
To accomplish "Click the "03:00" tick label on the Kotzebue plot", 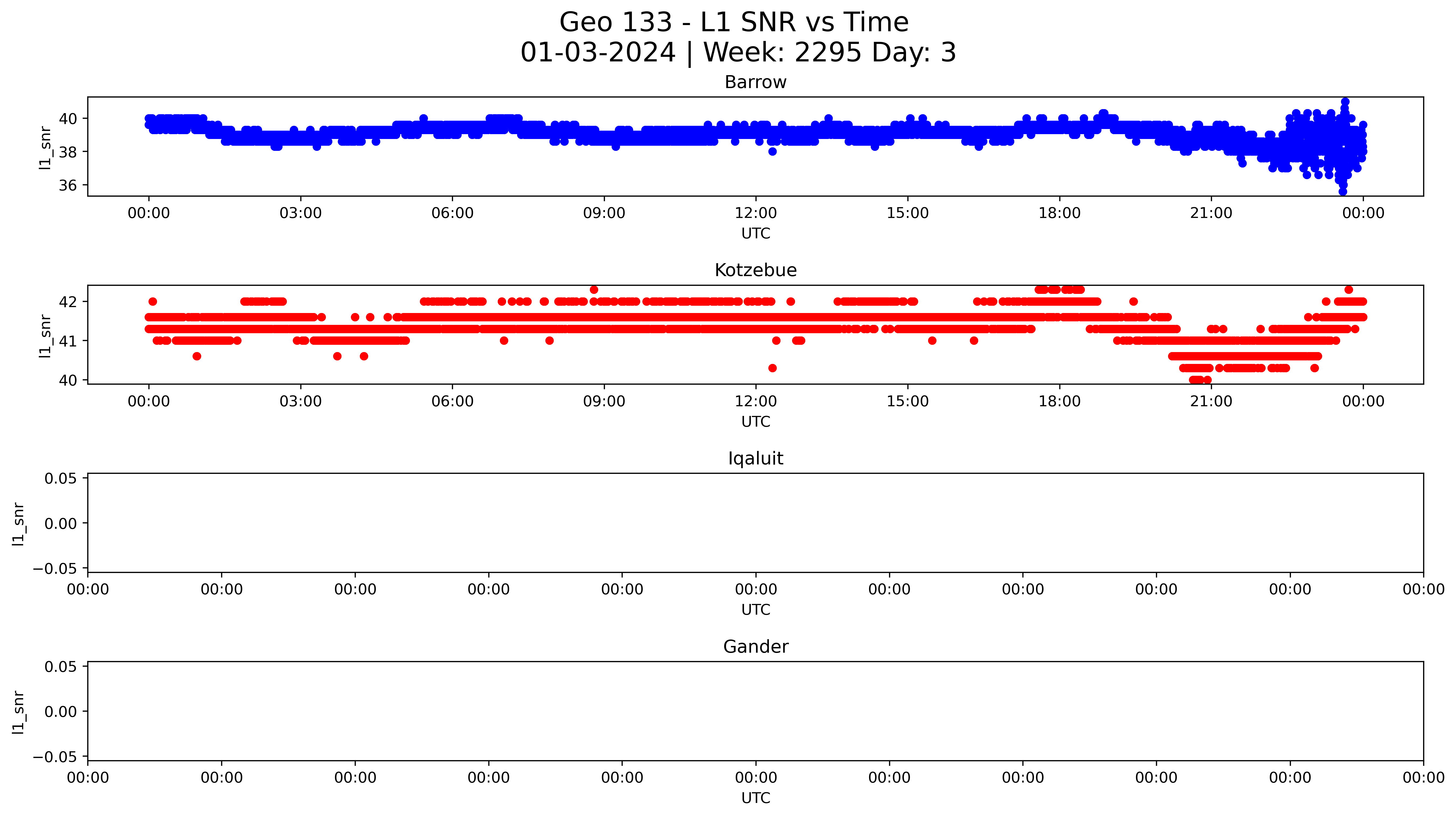I will pyautogui.click(x=301, y=401).
